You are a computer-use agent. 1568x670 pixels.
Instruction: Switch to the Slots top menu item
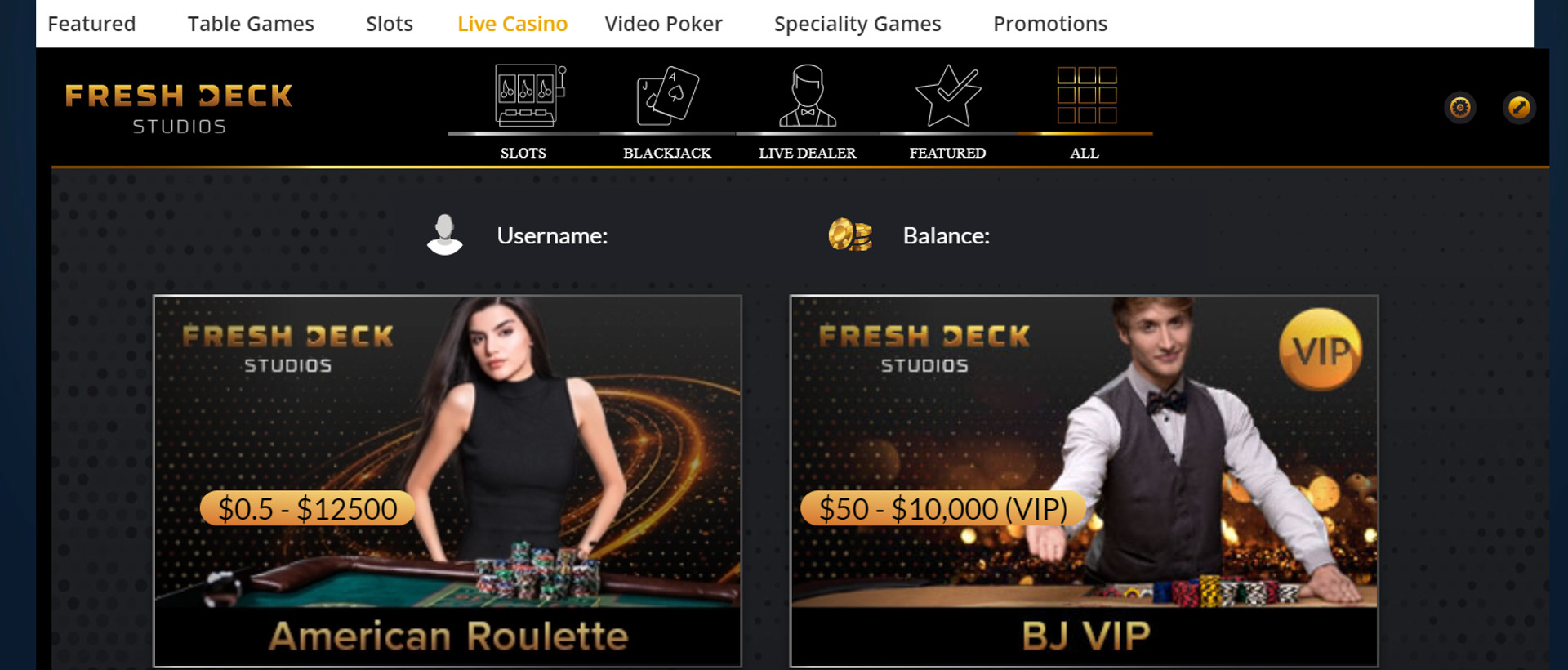(390, 24)
